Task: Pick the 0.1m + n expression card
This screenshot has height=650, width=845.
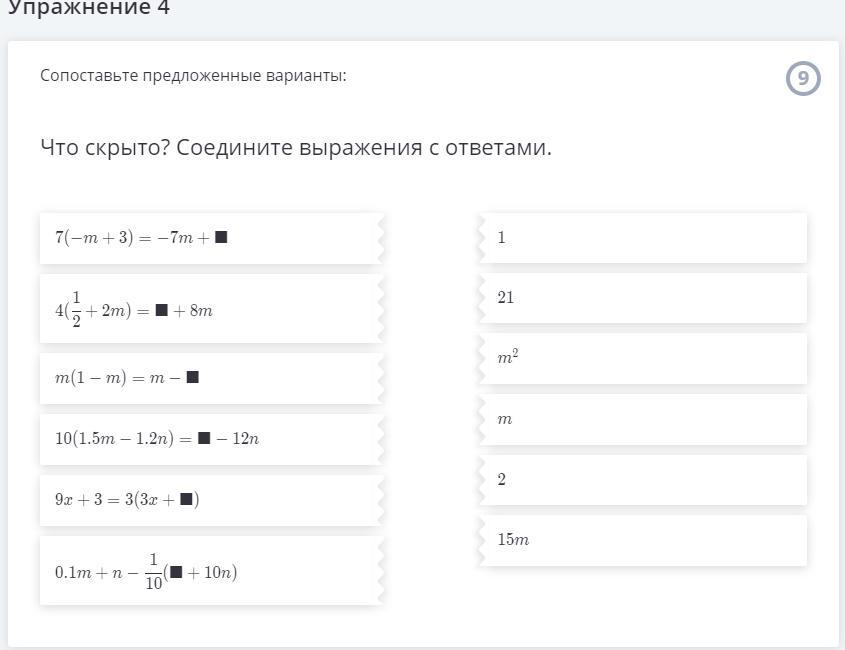Action: pos(212,570)
